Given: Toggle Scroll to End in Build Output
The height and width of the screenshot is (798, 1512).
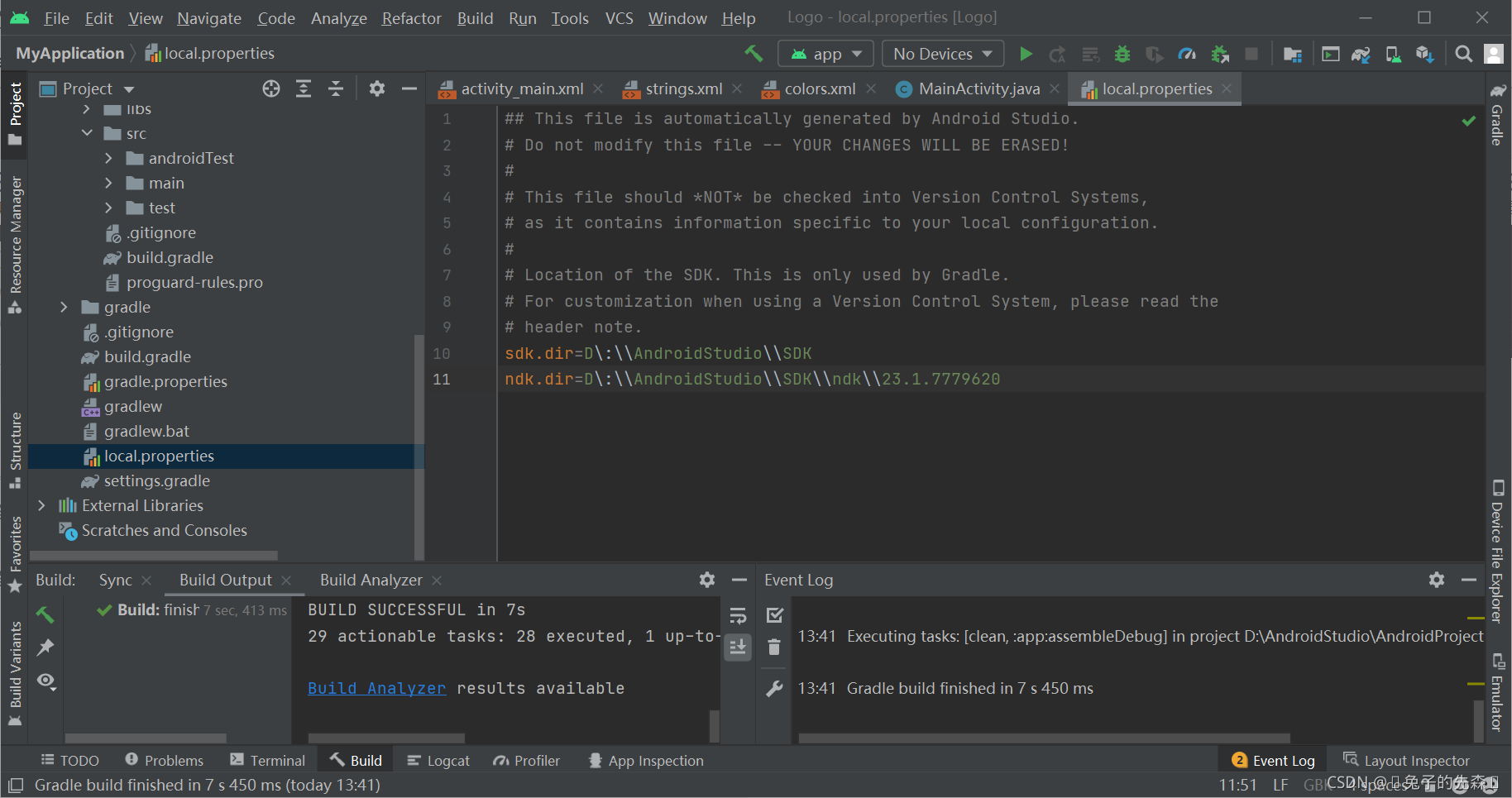Looking at the screenshot, I should [x=738, y=647].
